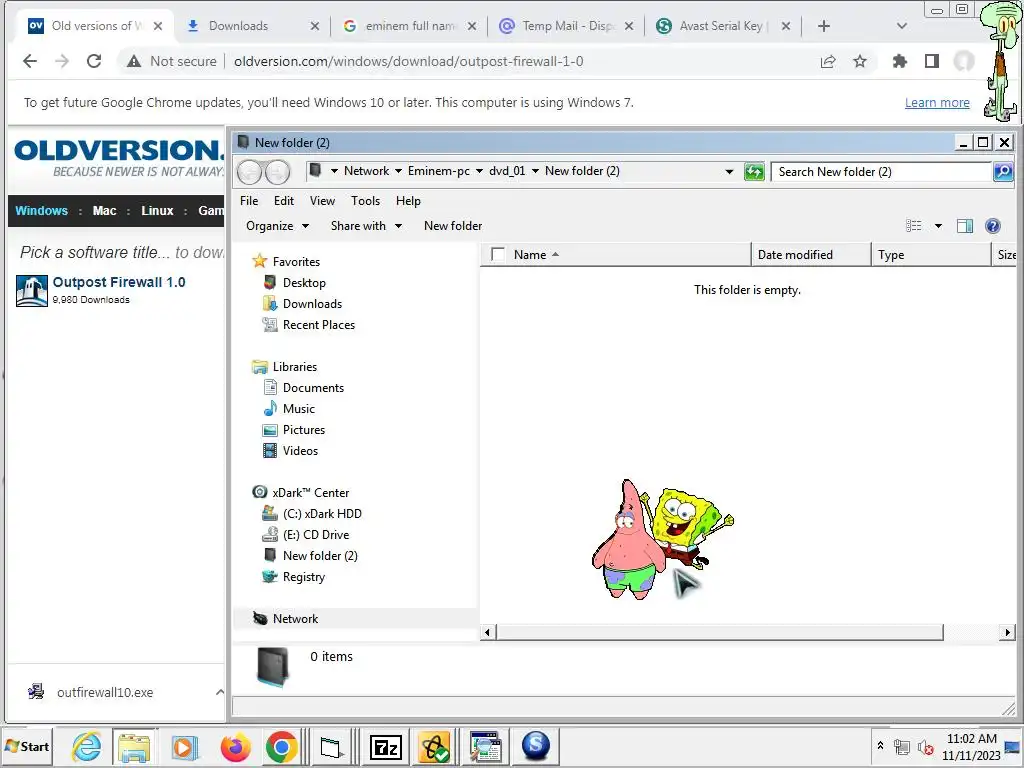Expand the dvd_01 breadcrumb dropdown arrow
1024x768 pixels.
pos(535,171)
